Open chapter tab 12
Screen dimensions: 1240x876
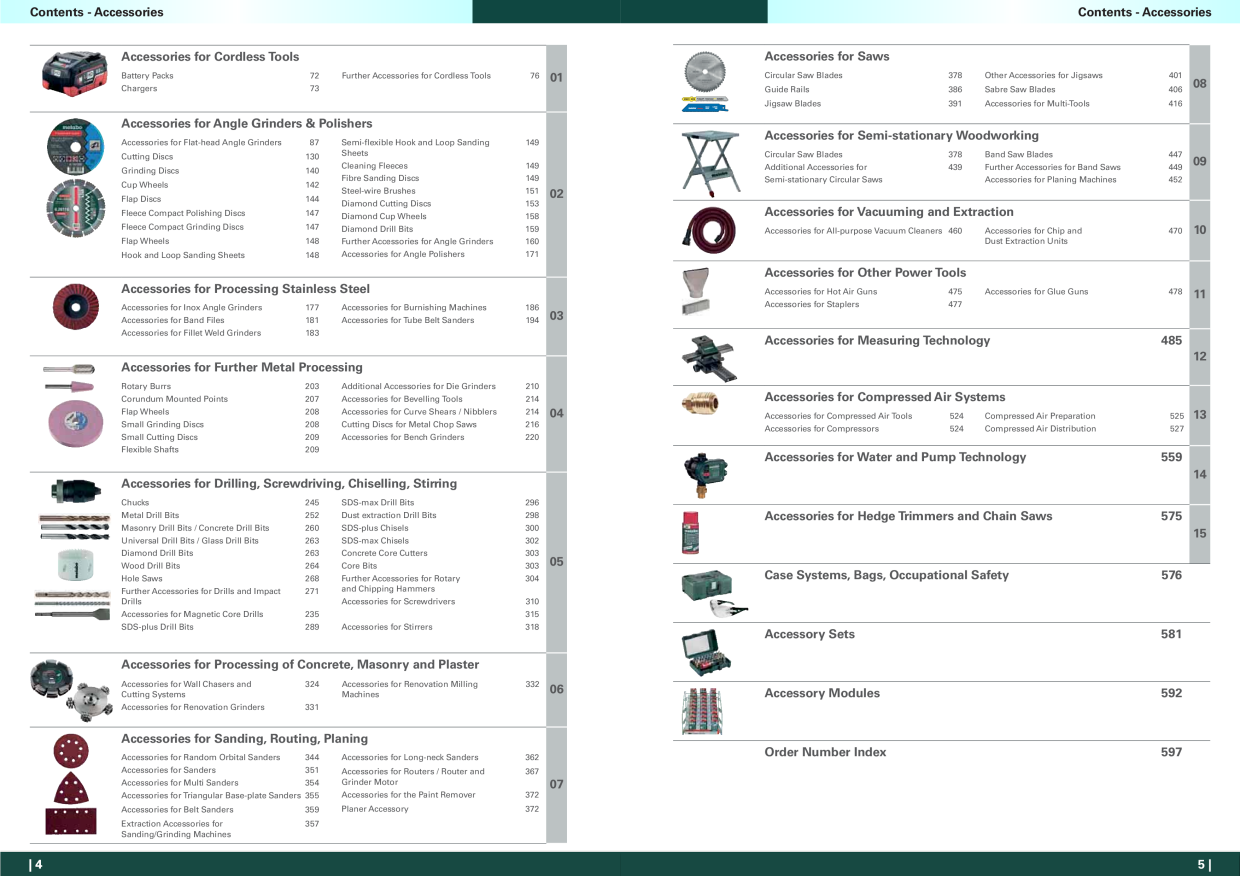(1200, 357)
